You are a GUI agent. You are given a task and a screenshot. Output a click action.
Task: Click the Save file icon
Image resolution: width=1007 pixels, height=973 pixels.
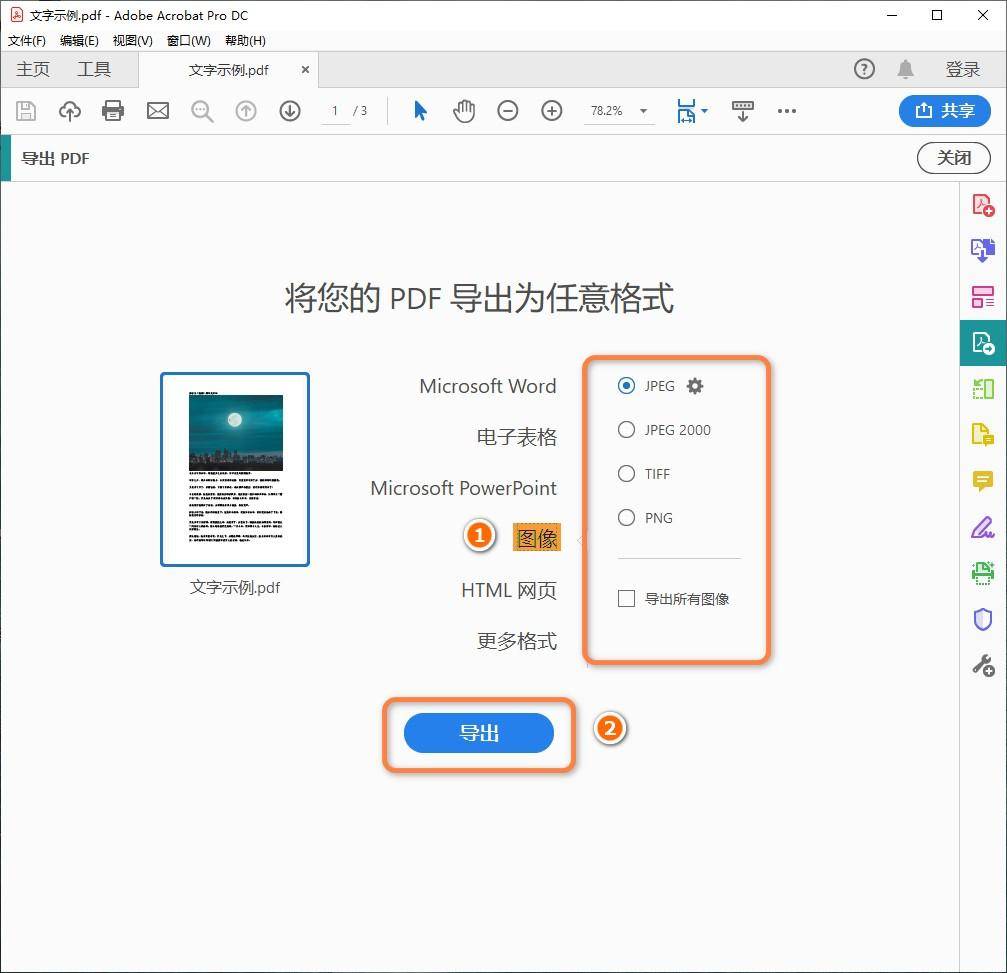click(26, 111)
